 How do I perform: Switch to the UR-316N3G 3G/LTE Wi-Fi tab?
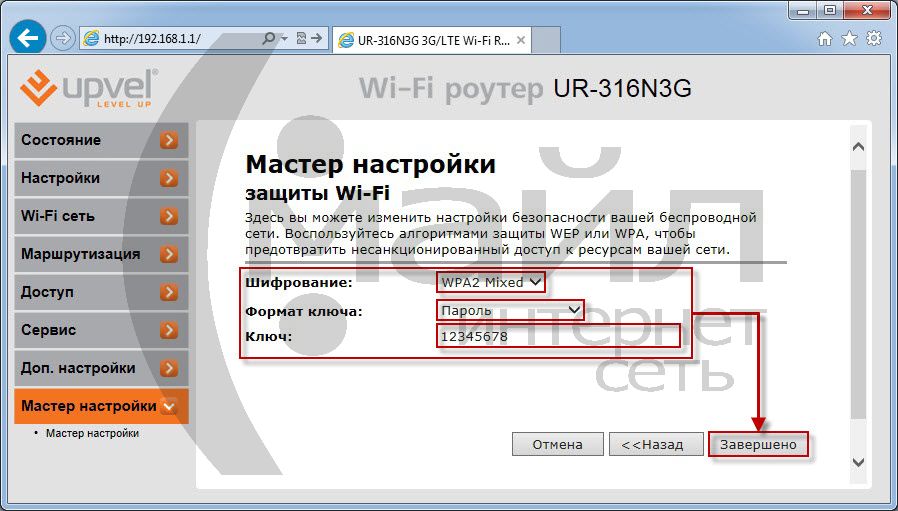tap(424, 40)
